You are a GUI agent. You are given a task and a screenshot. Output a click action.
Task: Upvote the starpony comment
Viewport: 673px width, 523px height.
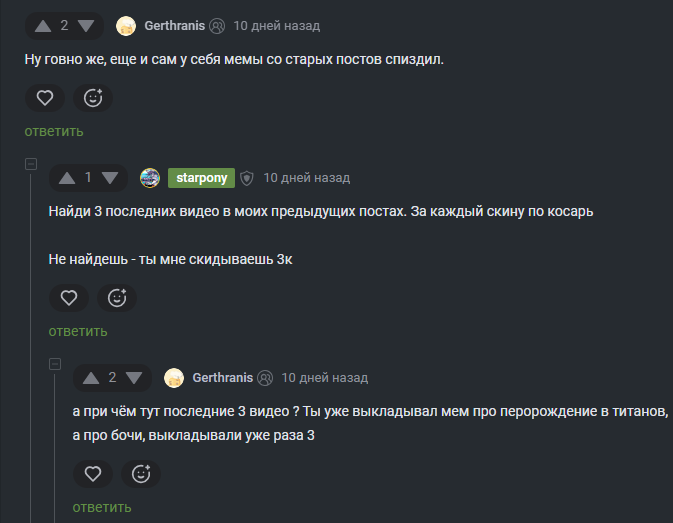coord(67,178)
